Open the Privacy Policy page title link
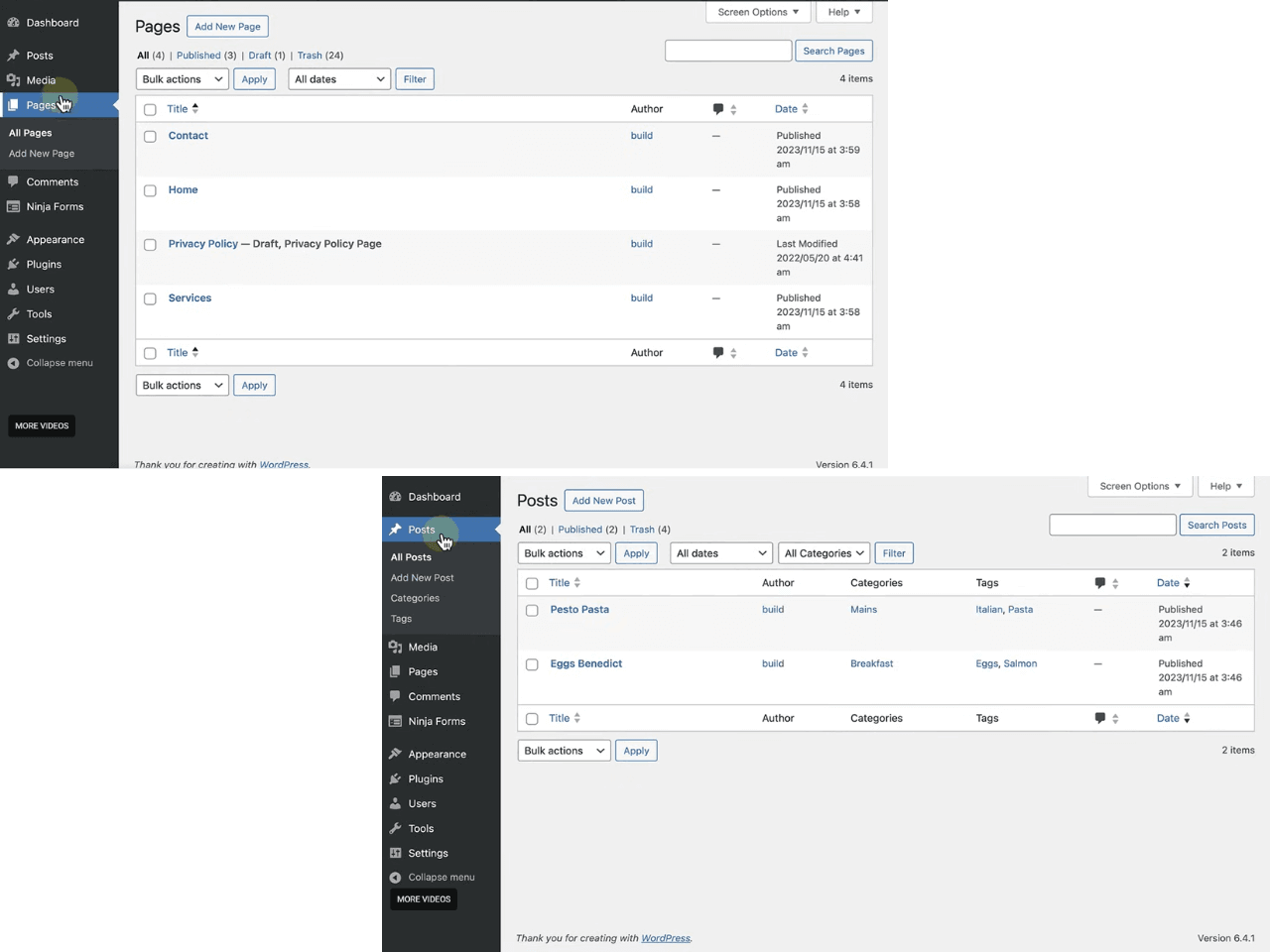Screen dimensions: 1270x952 point(203,244)
